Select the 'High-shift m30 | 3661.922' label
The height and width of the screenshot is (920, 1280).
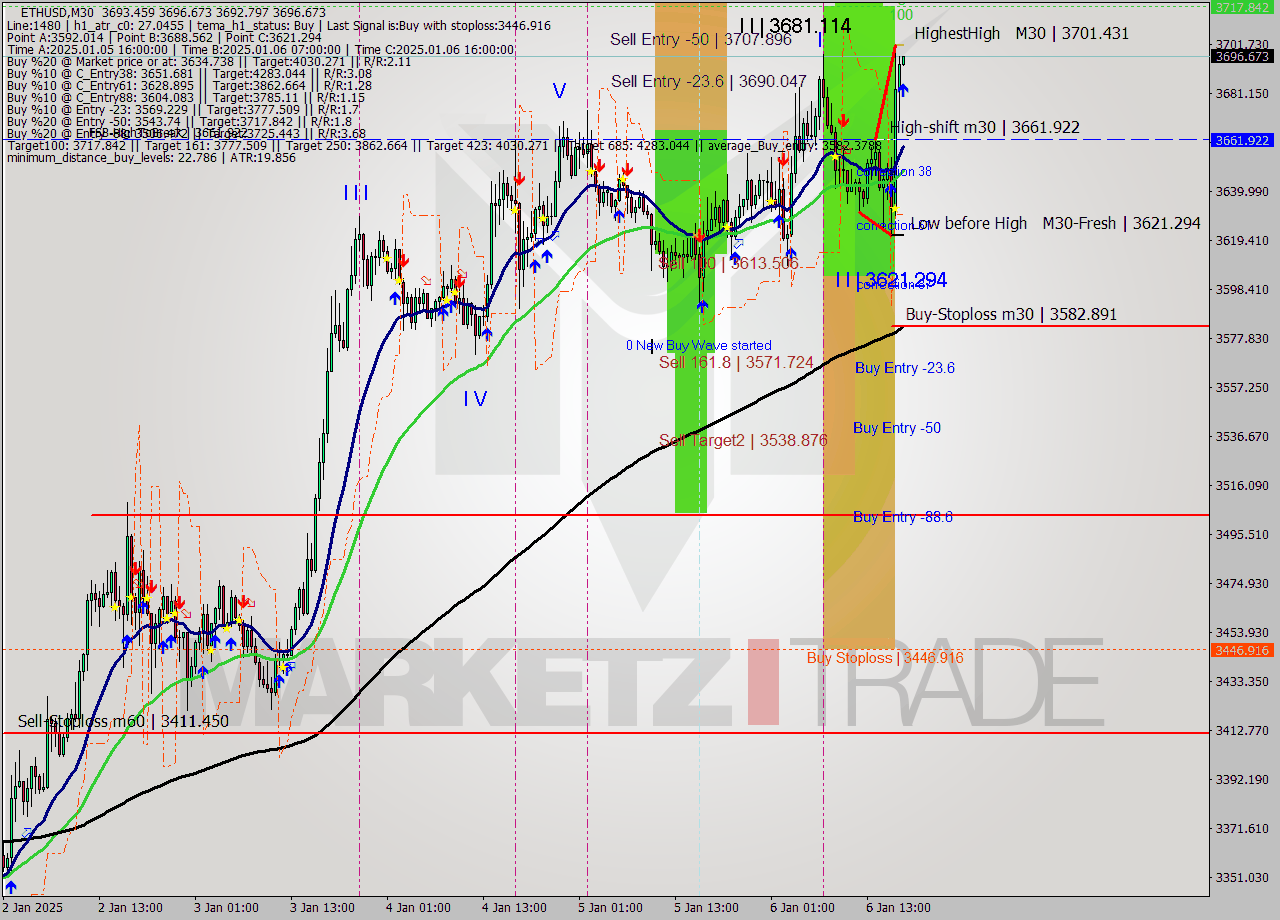984,127
